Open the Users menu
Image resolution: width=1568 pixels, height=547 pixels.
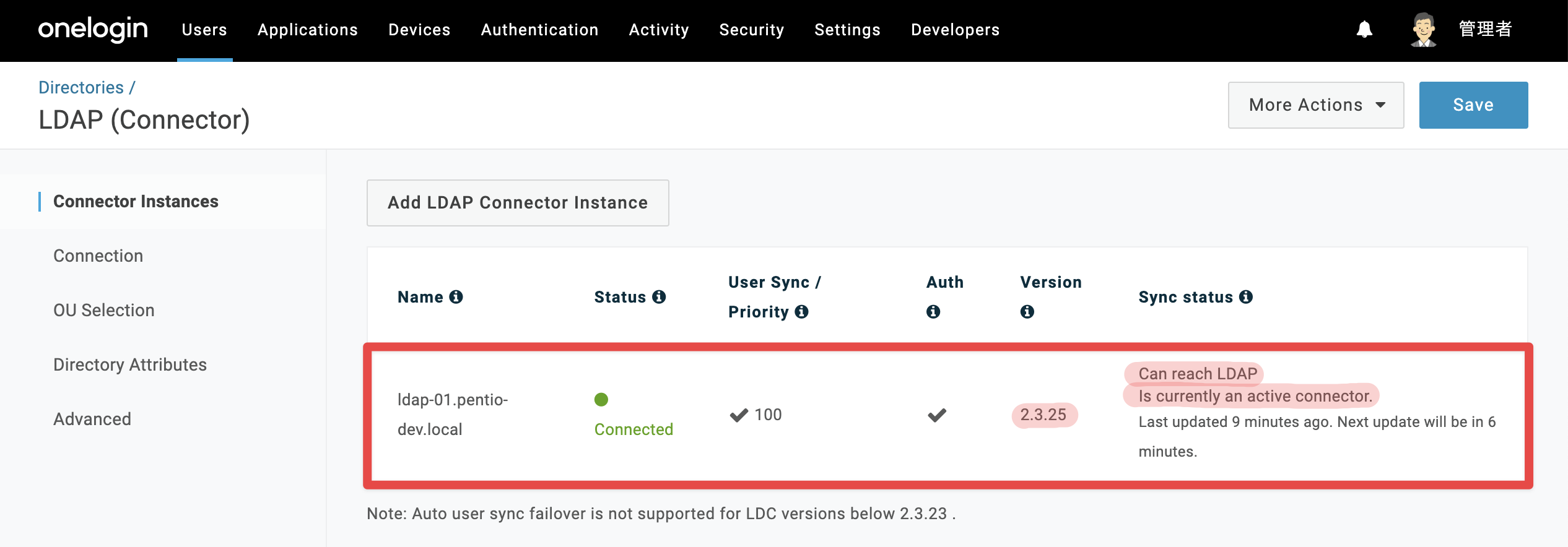click(x=204, y=30)
